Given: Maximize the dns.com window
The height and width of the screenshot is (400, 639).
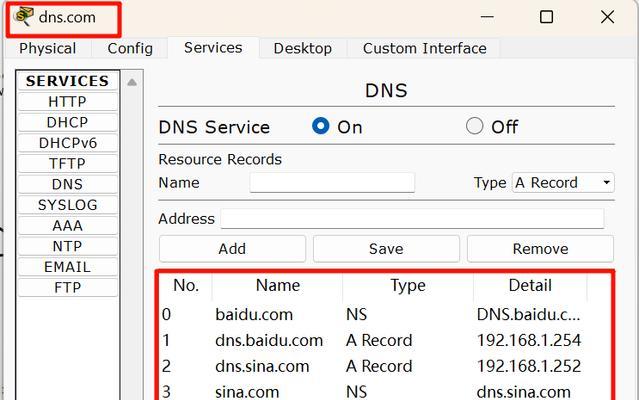Looking at the screenshot, I should (546, 17).
